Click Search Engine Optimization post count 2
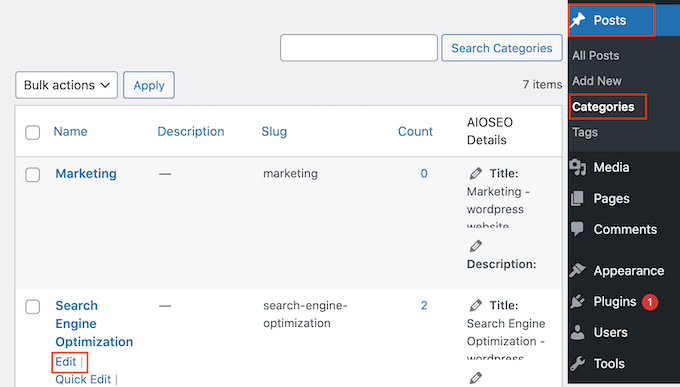This screenshot has height=387, width=680. pyautogui.click(x=424, y=305)
